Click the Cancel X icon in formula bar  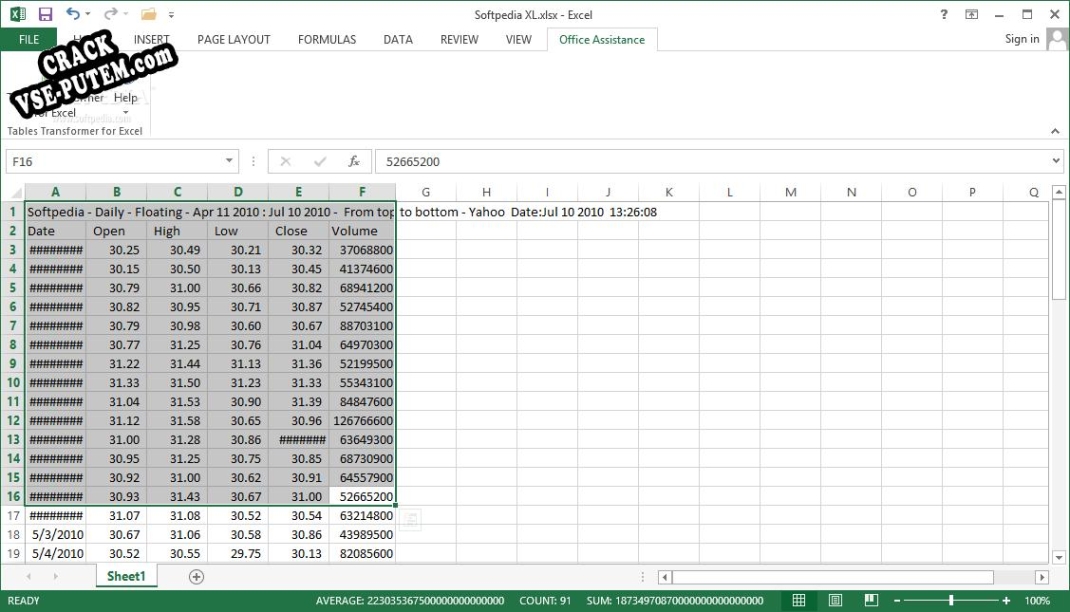point(285,162)
